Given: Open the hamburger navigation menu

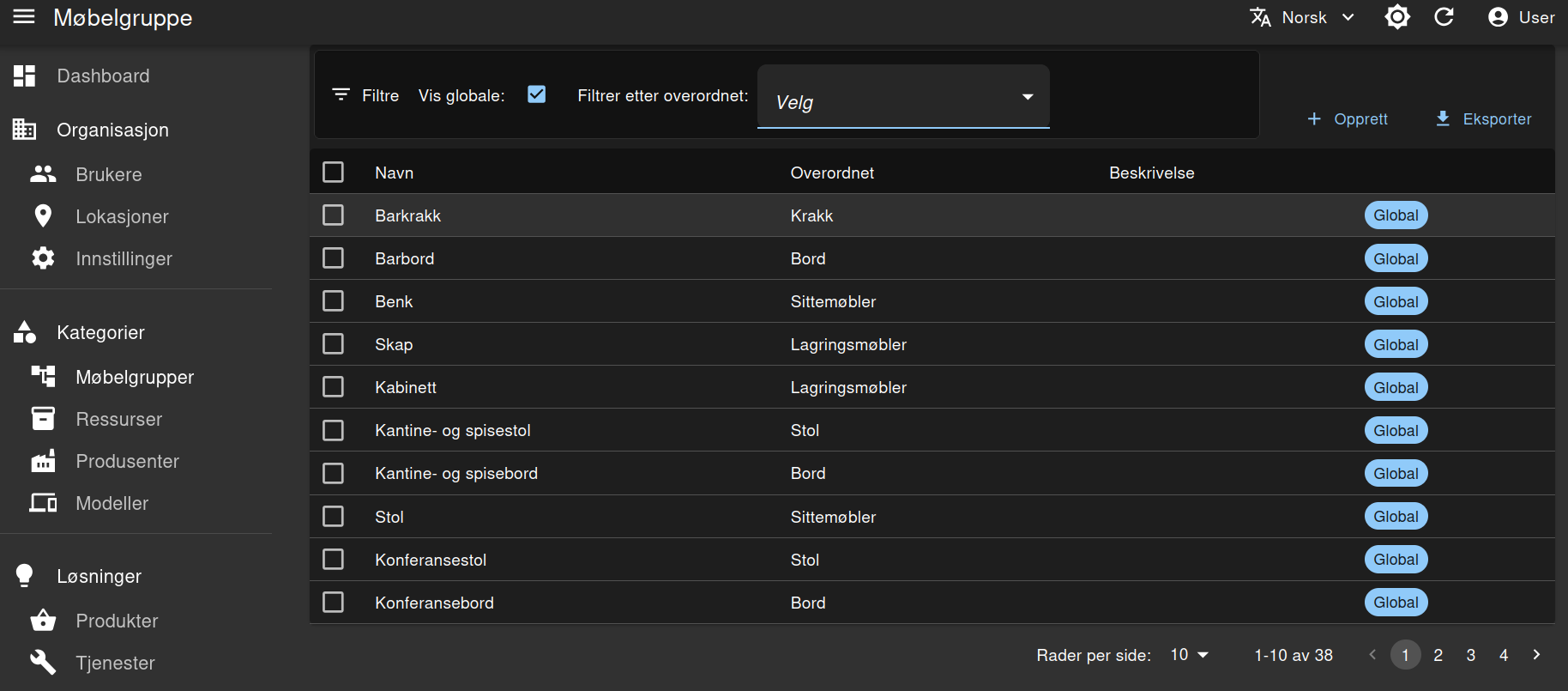Looking at the screenshot, I should pyautogui.click(x=24, y=17).
